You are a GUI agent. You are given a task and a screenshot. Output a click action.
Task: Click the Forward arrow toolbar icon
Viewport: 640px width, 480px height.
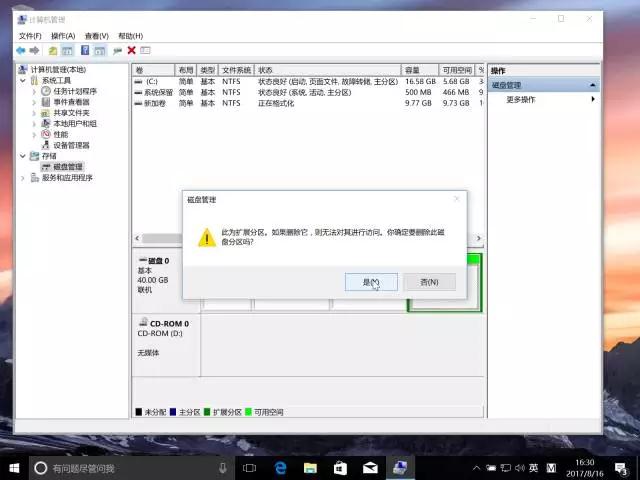tap(34, 51)
